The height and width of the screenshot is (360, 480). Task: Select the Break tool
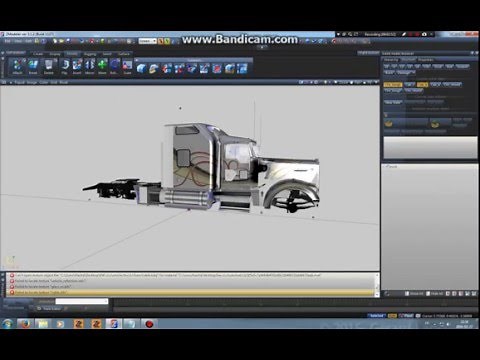coord(33,66)
